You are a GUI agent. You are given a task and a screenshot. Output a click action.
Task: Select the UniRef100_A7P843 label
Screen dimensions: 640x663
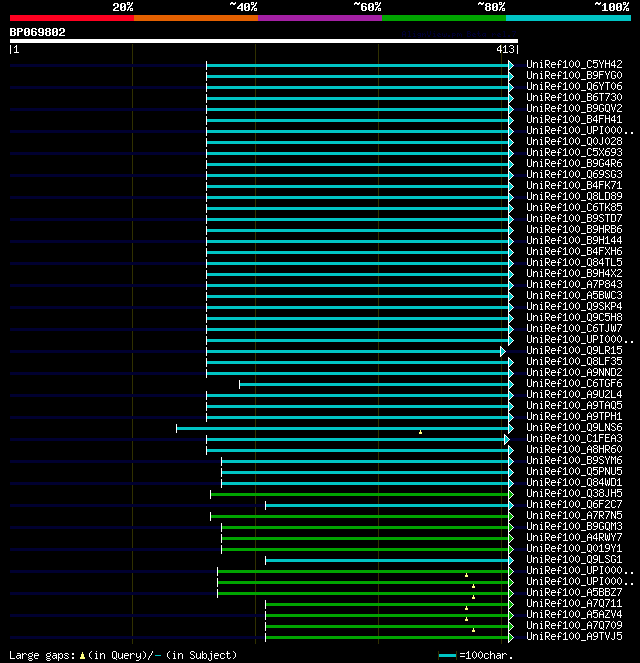click(x=574, y=284)
